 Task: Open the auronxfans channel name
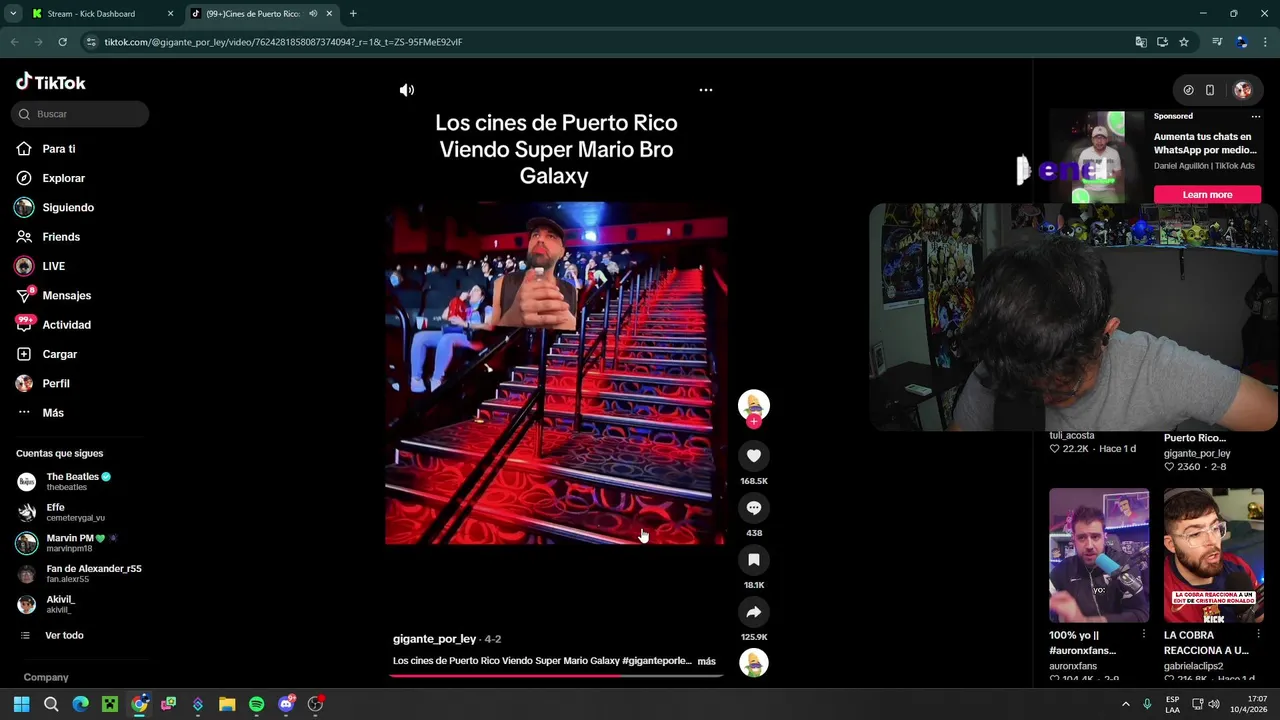pyautogui.click(x=1073, y=666)
